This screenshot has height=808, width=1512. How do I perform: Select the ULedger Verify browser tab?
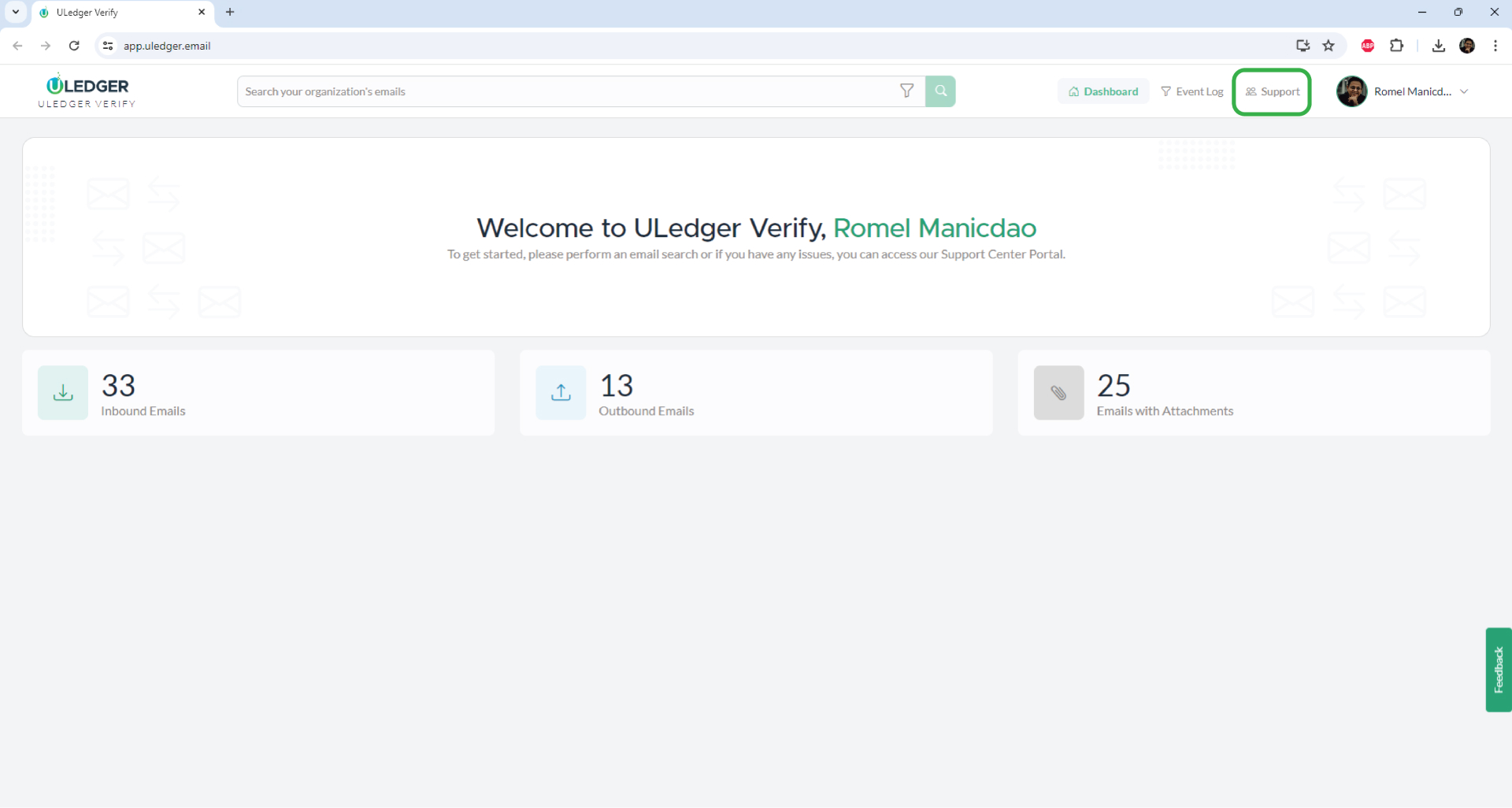click(x=122, y=13)
